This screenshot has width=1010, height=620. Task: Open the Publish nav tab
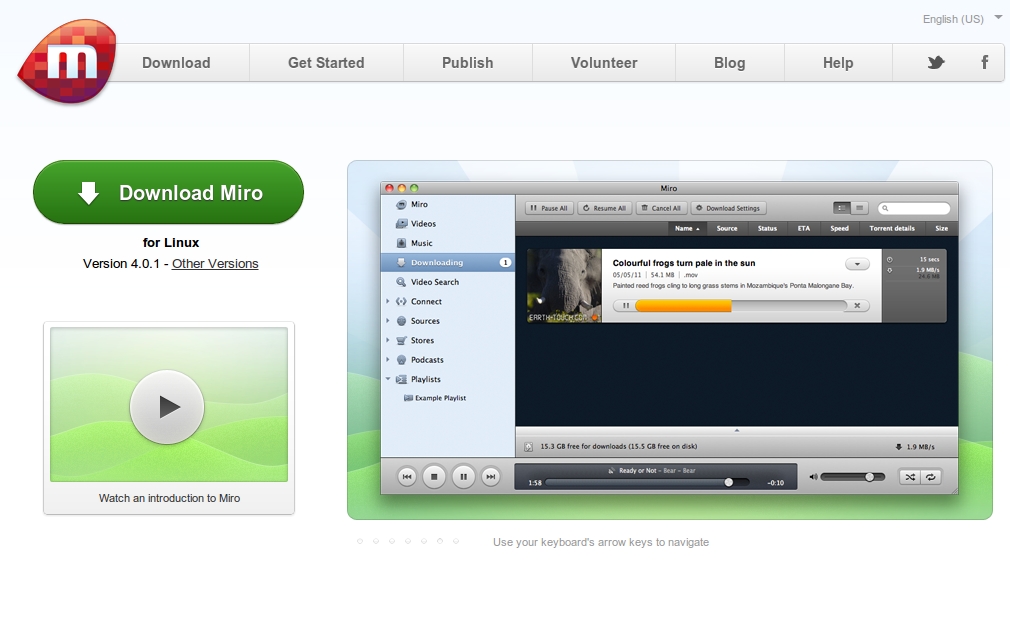(468, 62)
